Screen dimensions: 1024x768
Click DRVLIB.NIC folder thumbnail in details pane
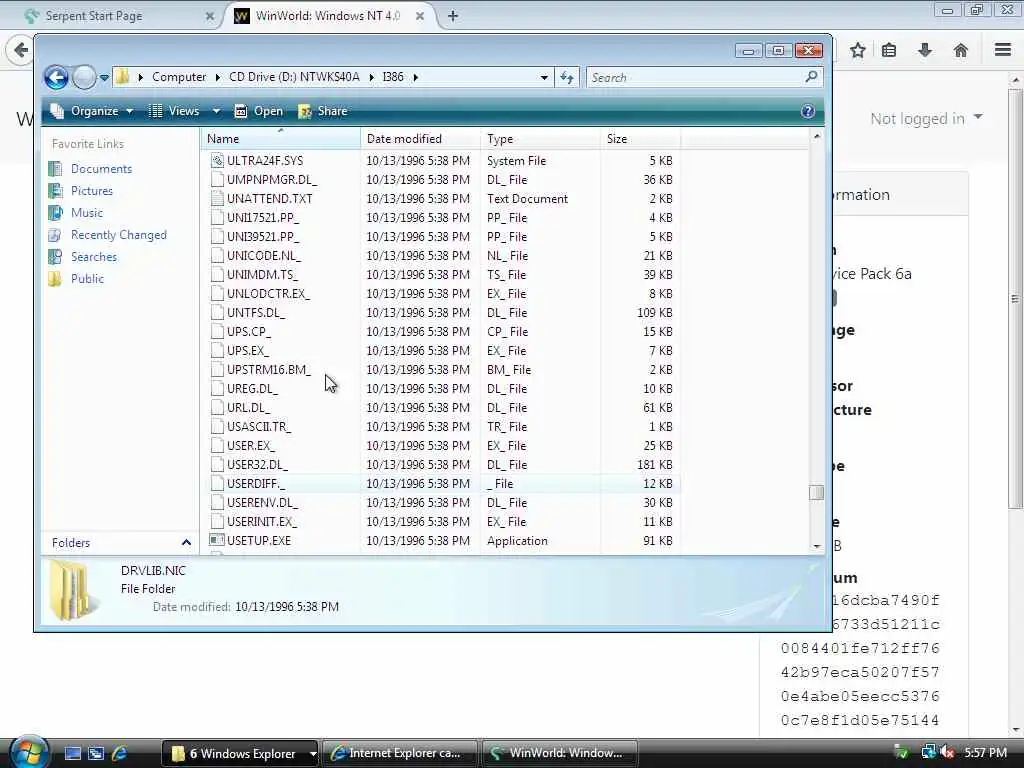tap(72, 590)
